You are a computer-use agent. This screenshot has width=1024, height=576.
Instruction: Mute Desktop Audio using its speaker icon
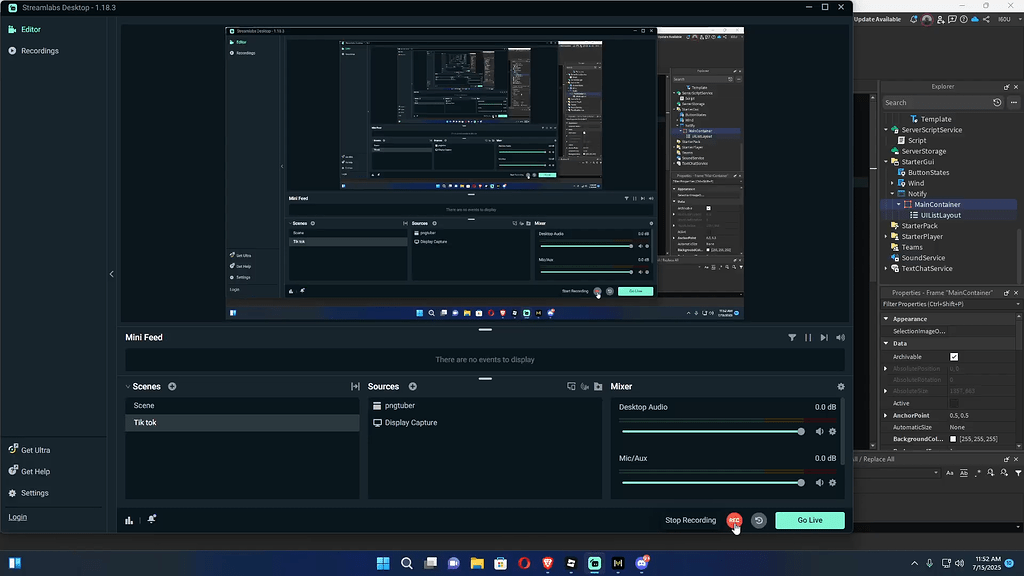point(819,431)
